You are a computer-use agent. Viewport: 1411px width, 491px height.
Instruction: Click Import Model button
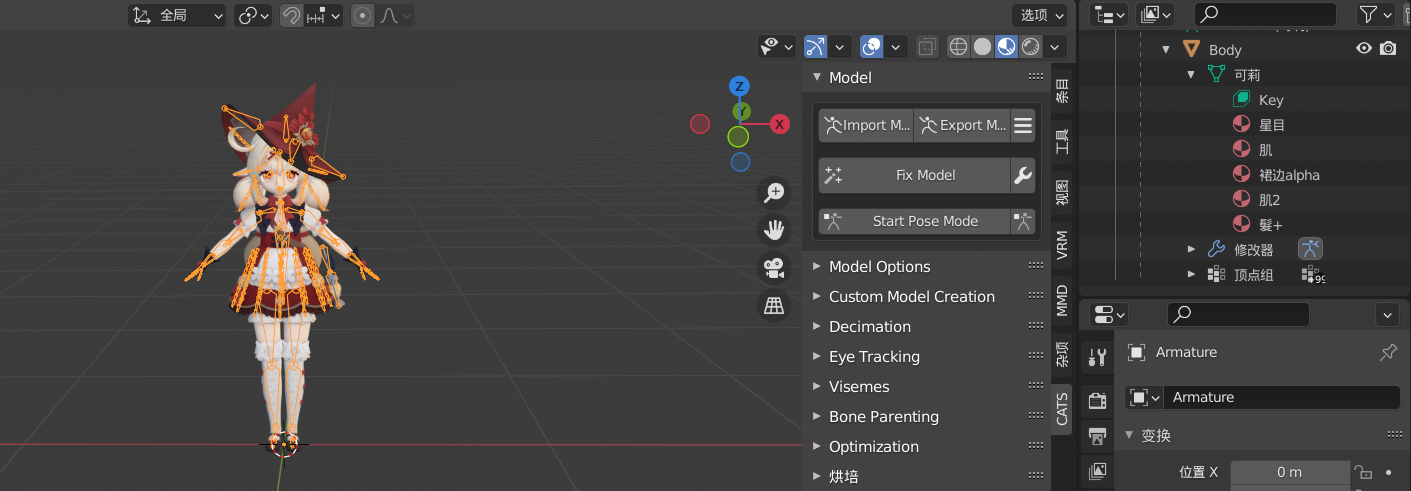click(866, 125)
